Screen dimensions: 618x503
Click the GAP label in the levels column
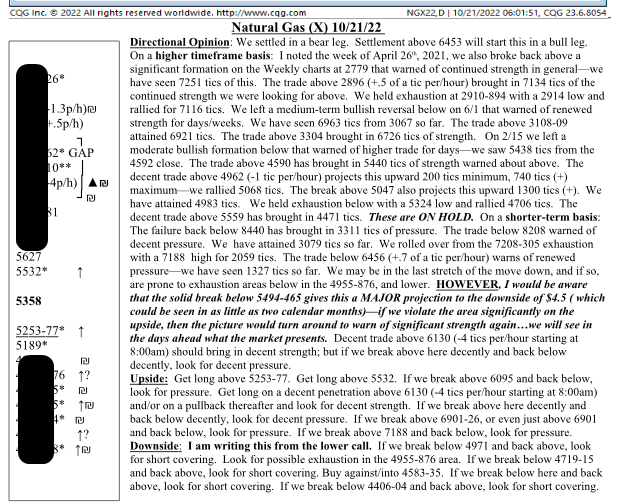point(81,153)
